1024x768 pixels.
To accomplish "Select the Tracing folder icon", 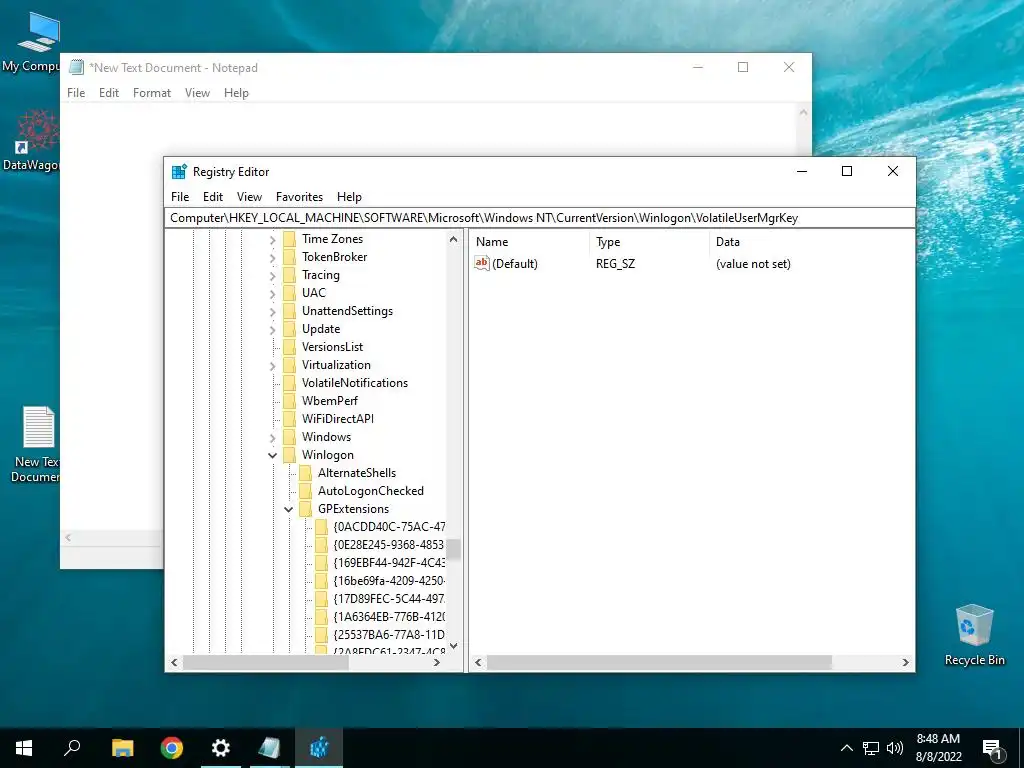I will point(289,275).
